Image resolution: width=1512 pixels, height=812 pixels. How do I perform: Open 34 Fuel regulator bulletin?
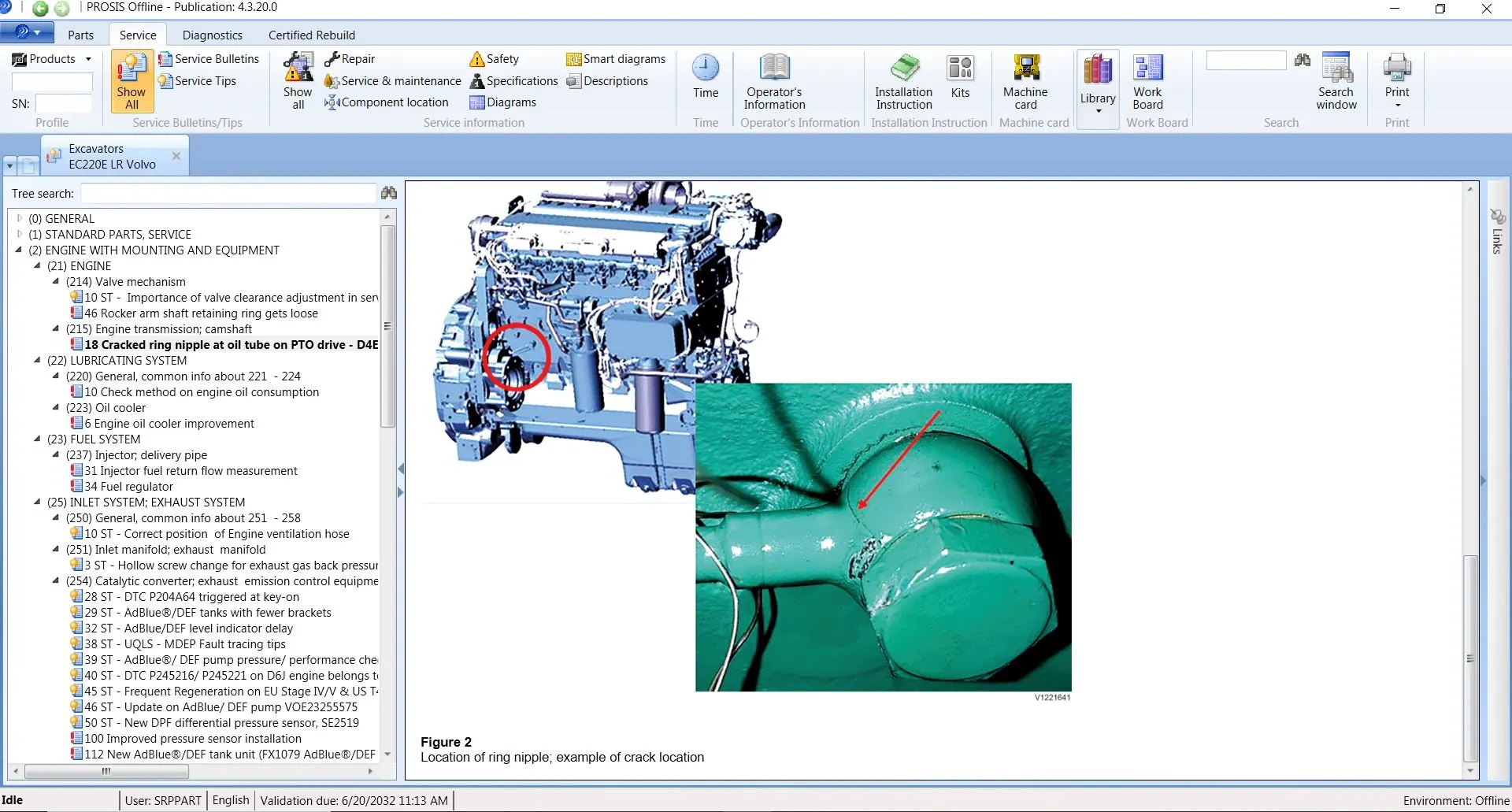click(128, 486)
